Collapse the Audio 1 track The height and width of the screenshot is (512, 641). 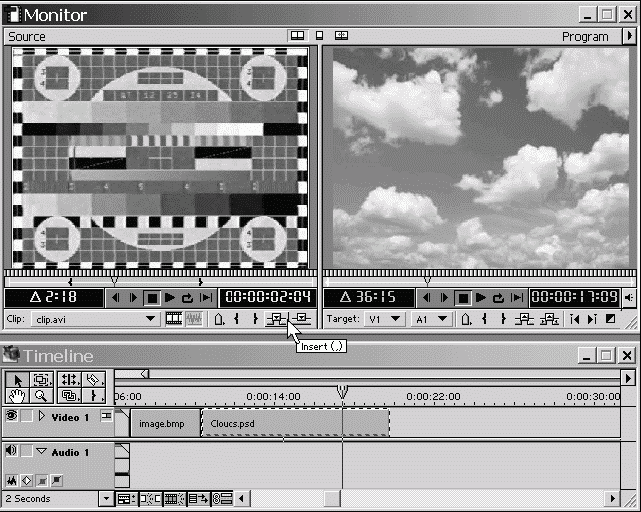(x=41, y=451)
